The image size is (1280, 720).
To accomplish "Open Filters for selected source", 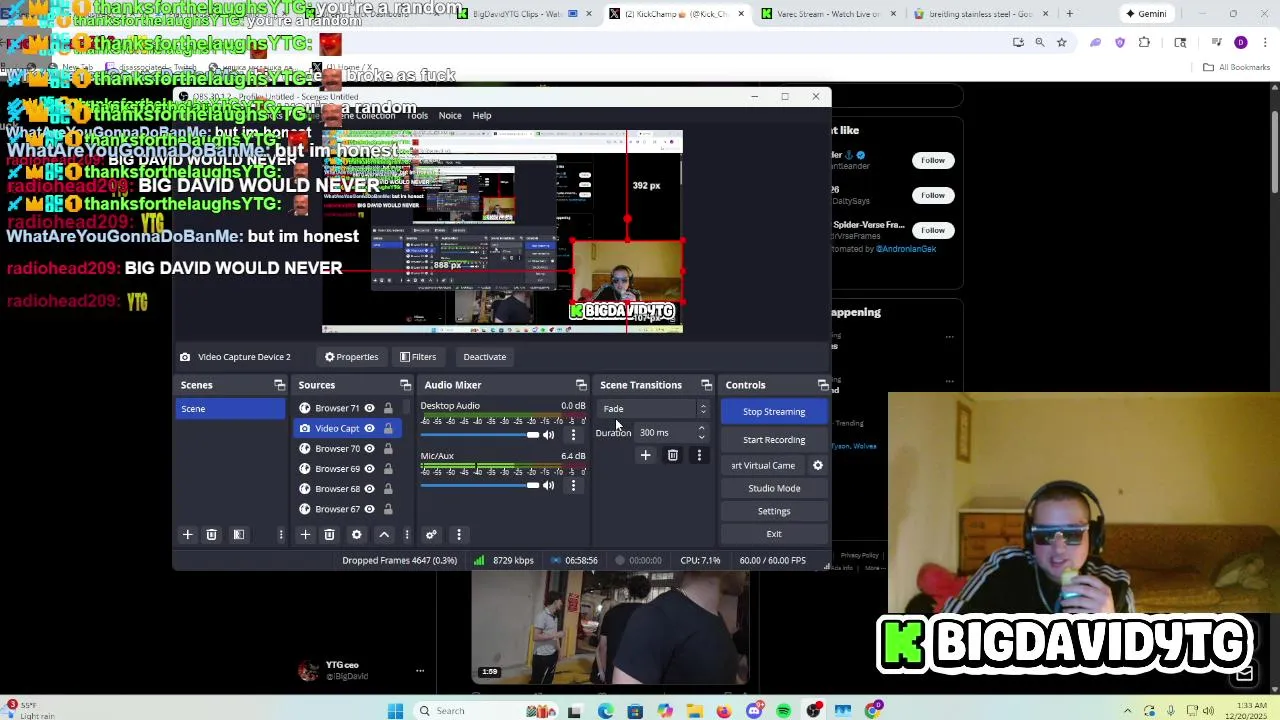I will (x=417, y=357).
